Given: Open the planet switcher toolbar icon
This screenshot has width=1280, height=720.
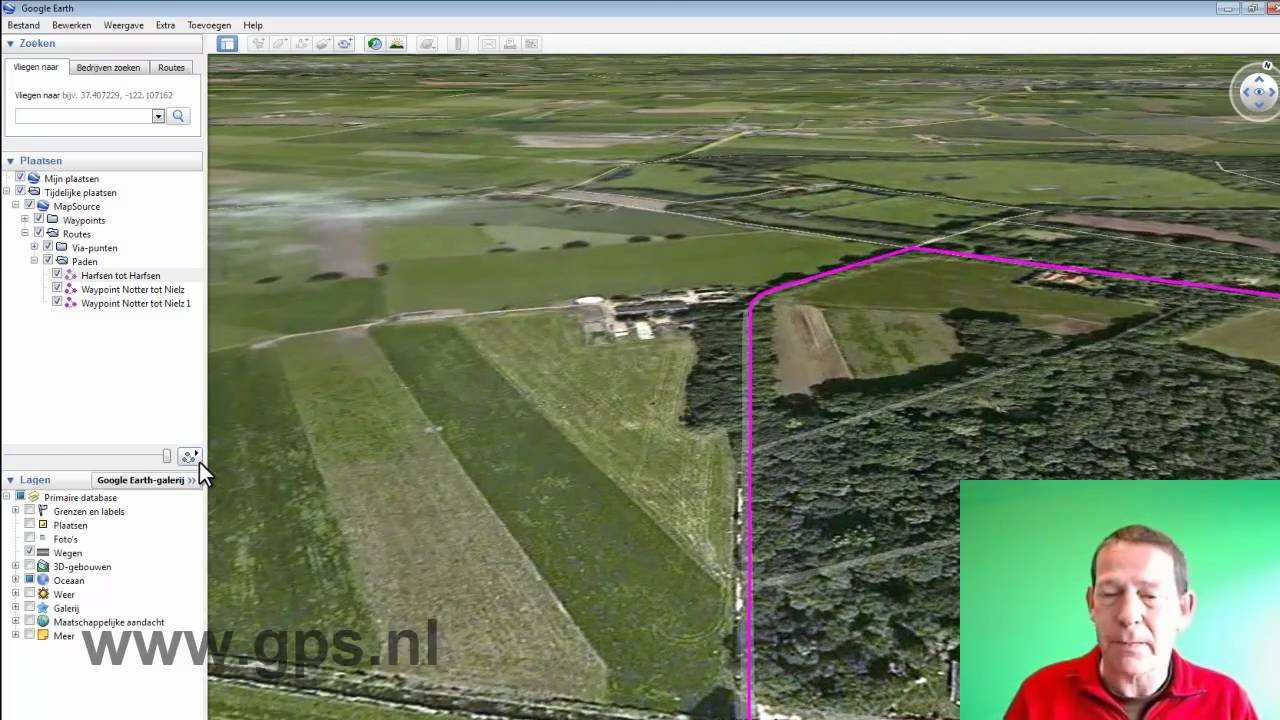Looking at the screenshot, I should [x=428, y=43].
